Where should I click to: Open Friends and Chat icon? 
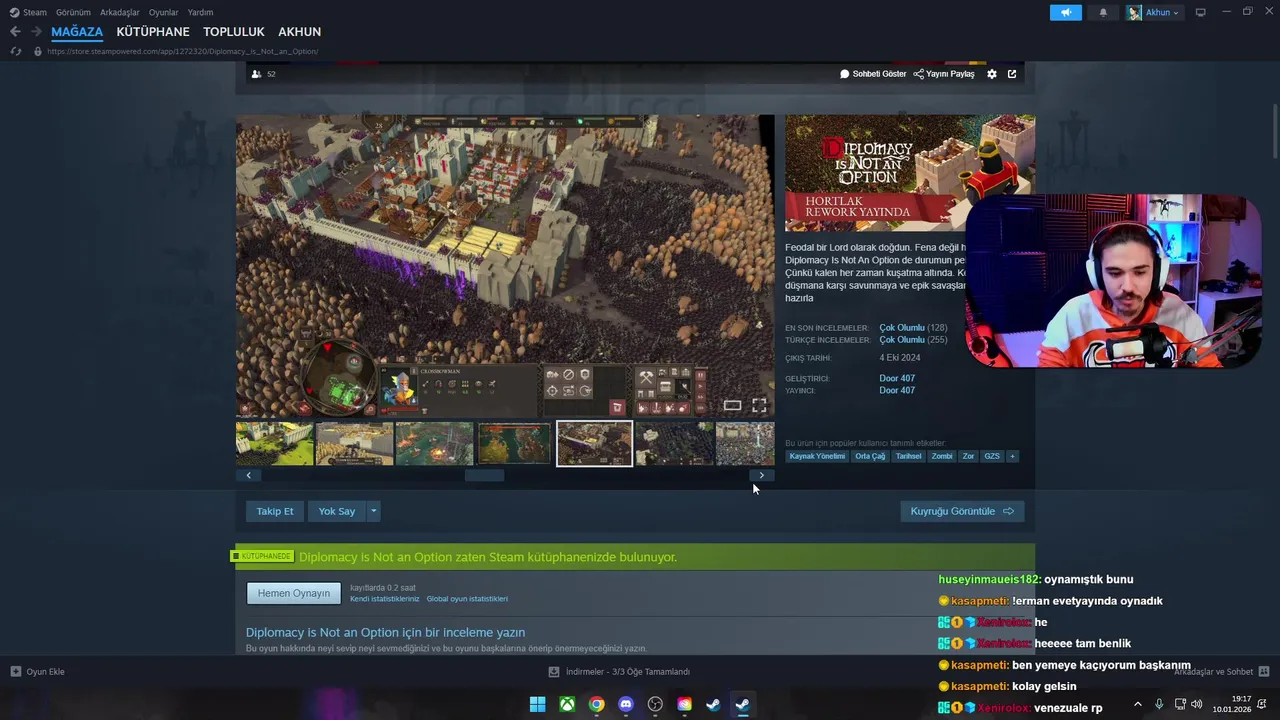[1264, 672]
